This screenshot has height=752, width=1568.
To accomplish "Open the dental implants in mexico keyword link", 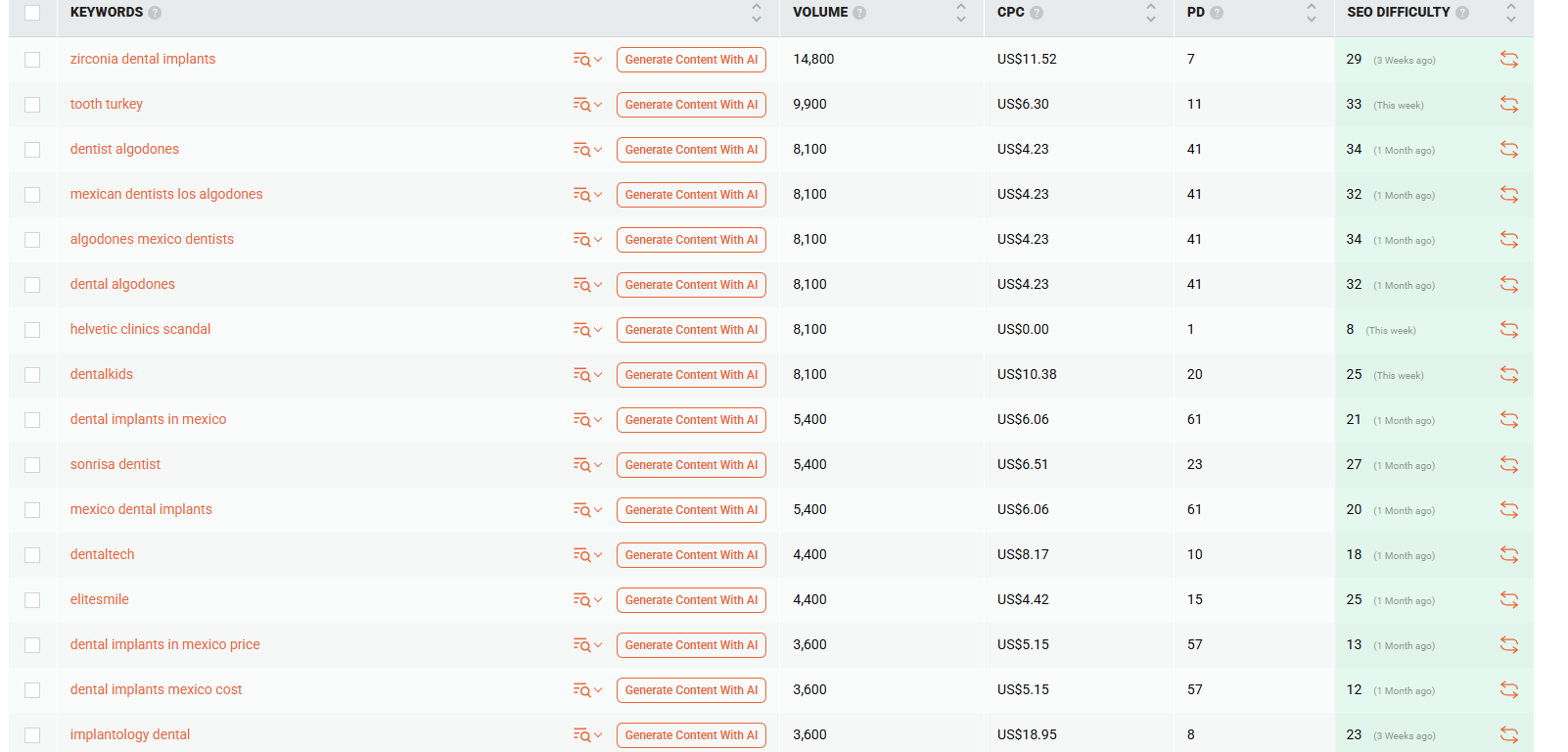I will point(148,419).
